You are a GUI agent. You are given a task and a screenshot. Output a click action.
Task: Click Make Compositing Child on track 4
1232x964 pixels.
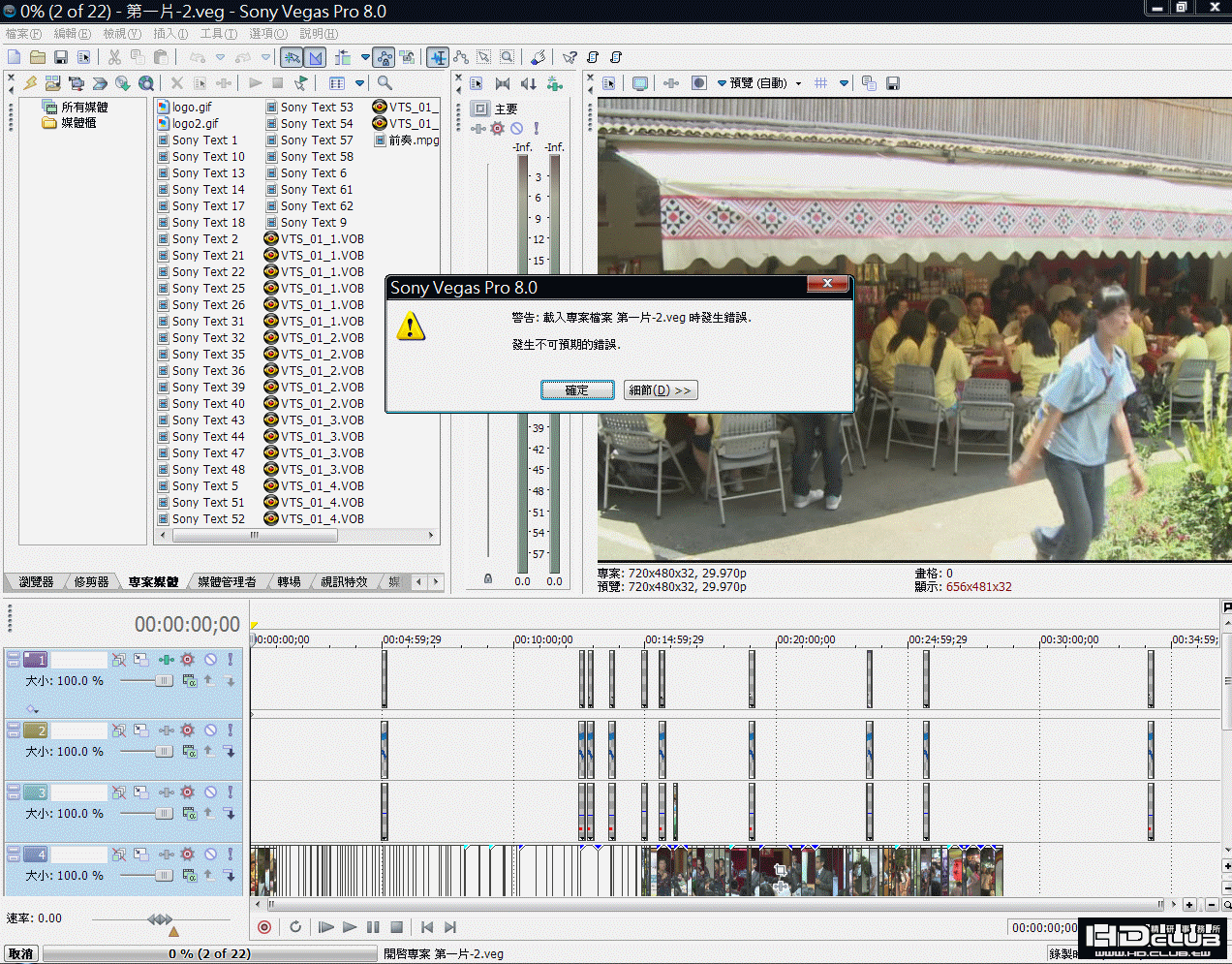[230, 876]
